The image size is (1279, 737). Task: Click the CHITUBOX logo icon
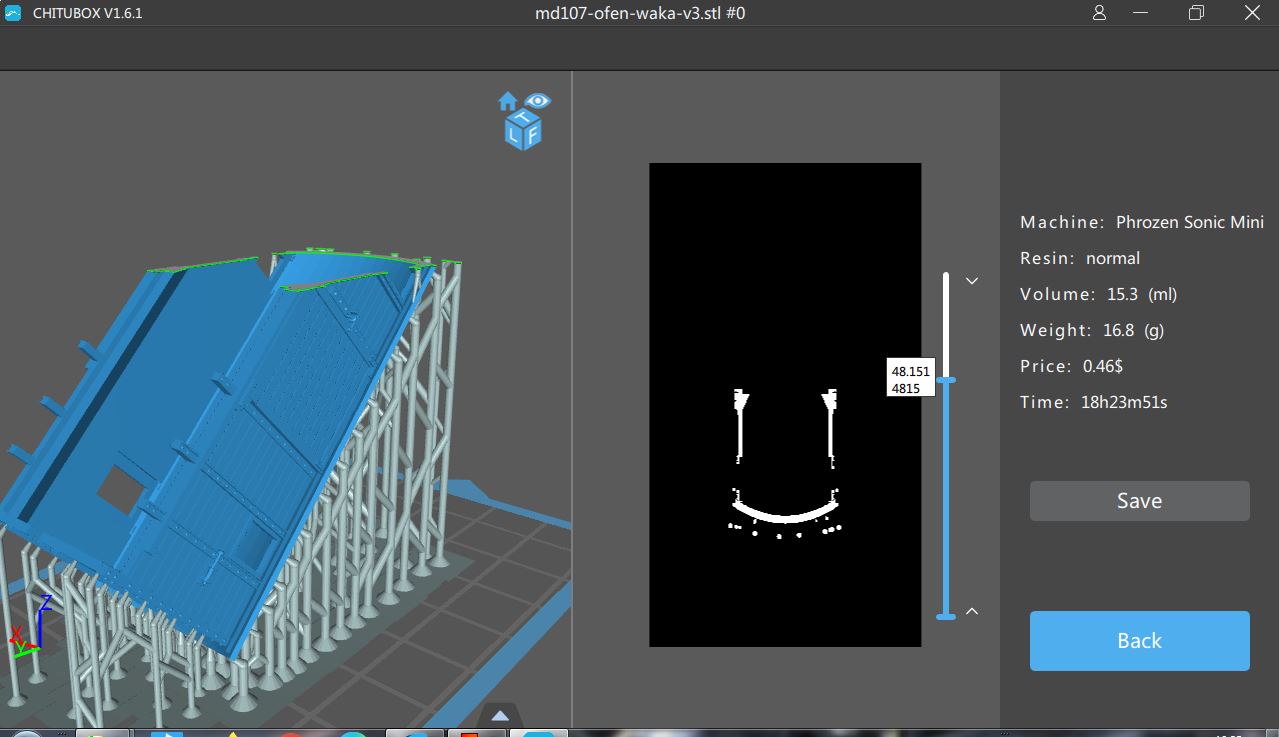click(12, 13)
